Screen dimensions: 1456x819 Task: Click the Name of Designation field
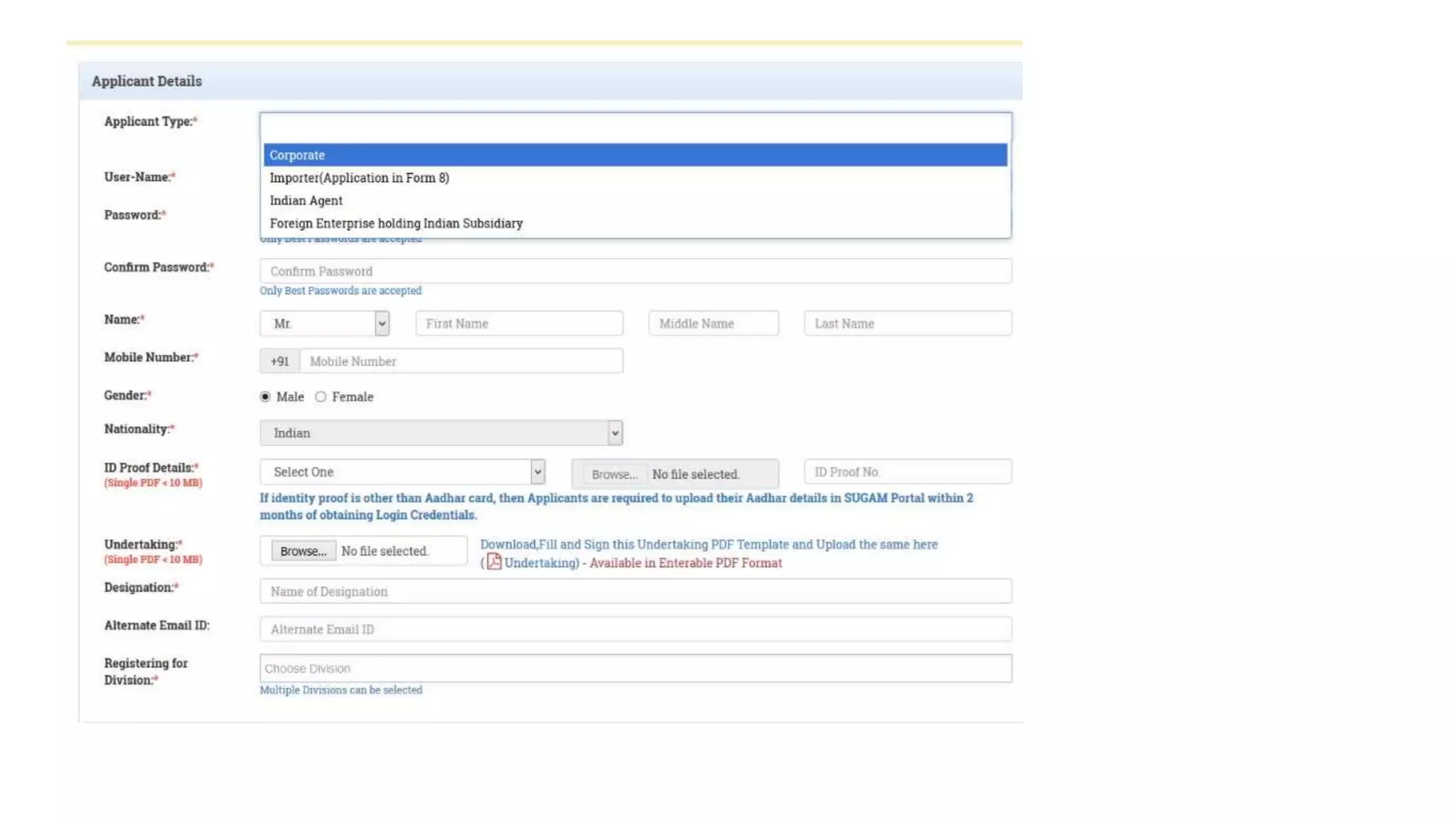pyautogui.click(x=635, y=591)
